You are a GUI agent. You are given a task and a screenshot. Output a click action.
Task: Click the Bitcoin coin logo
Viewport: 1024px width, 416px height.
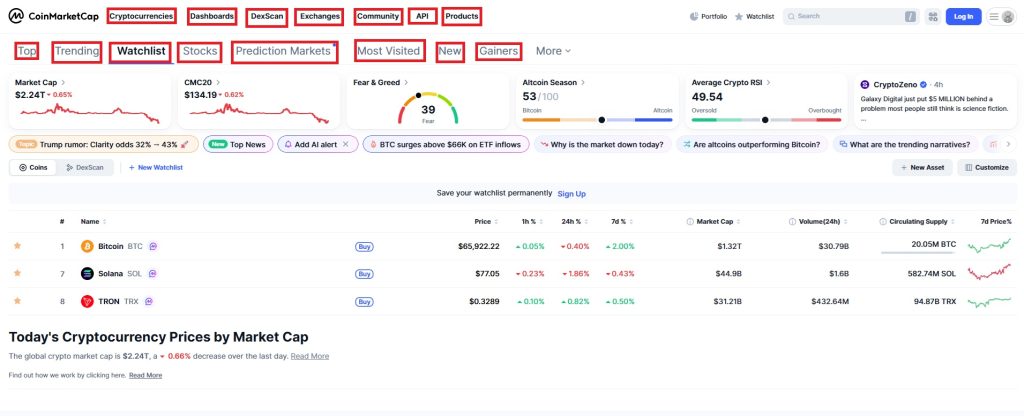(x=87, y=246)
